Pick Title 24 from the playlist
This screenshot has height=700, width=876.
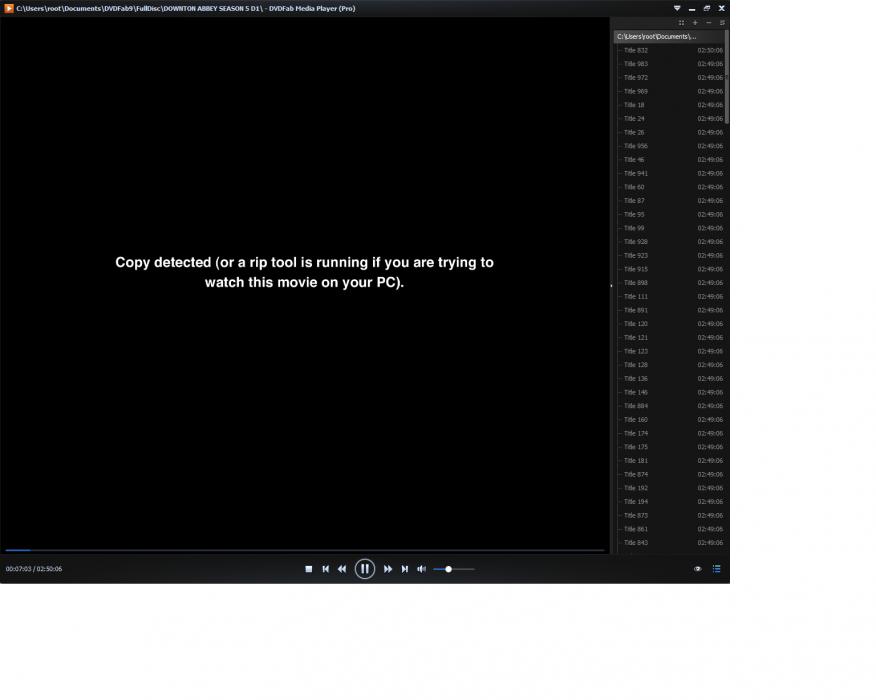670,118
